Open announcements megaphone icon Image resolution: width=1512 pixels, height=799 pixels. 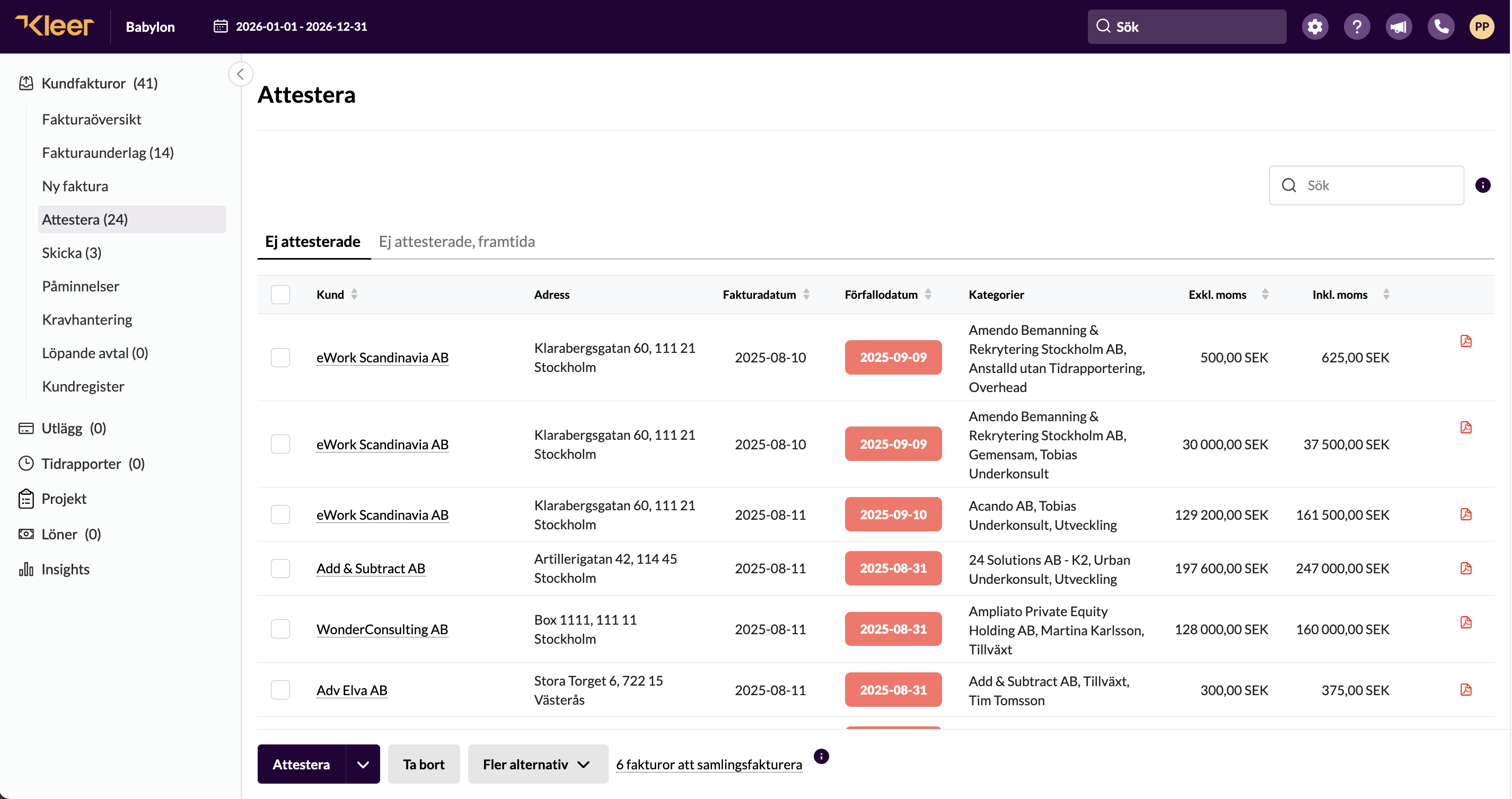(x=1399, y=26)
